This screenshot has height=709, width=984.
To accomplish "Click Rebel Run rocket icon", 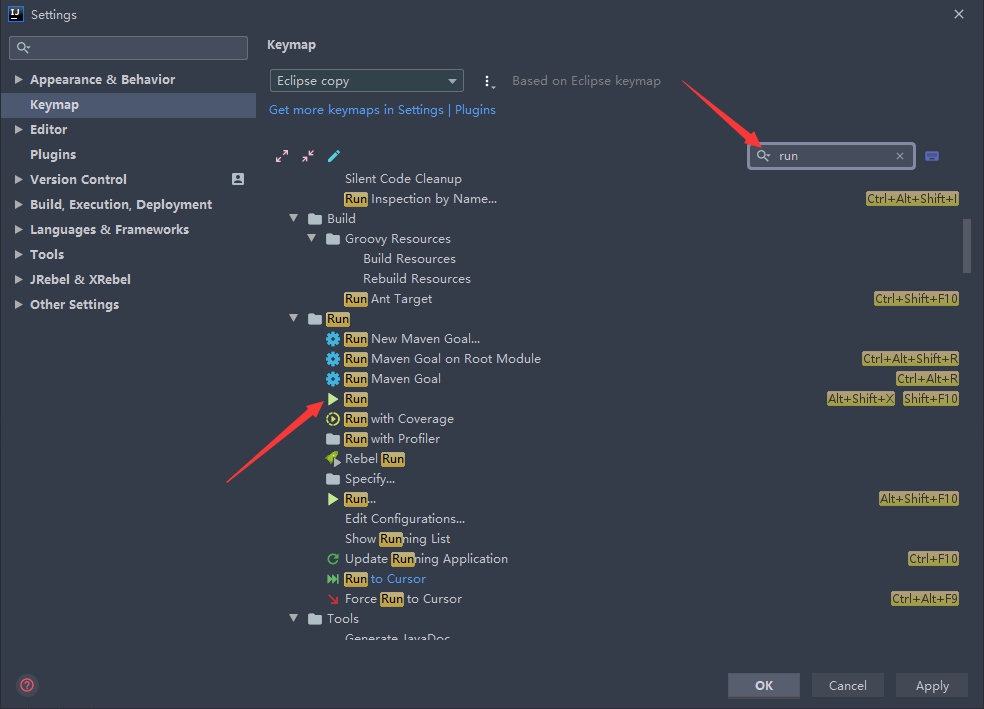I will point(333,459).
